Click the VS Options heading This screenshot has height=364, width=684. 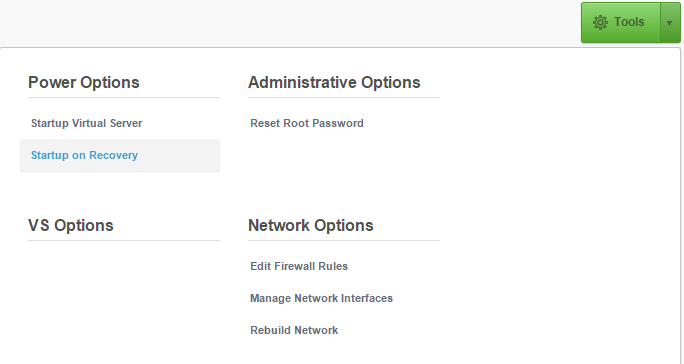click(x=71, y=226)
